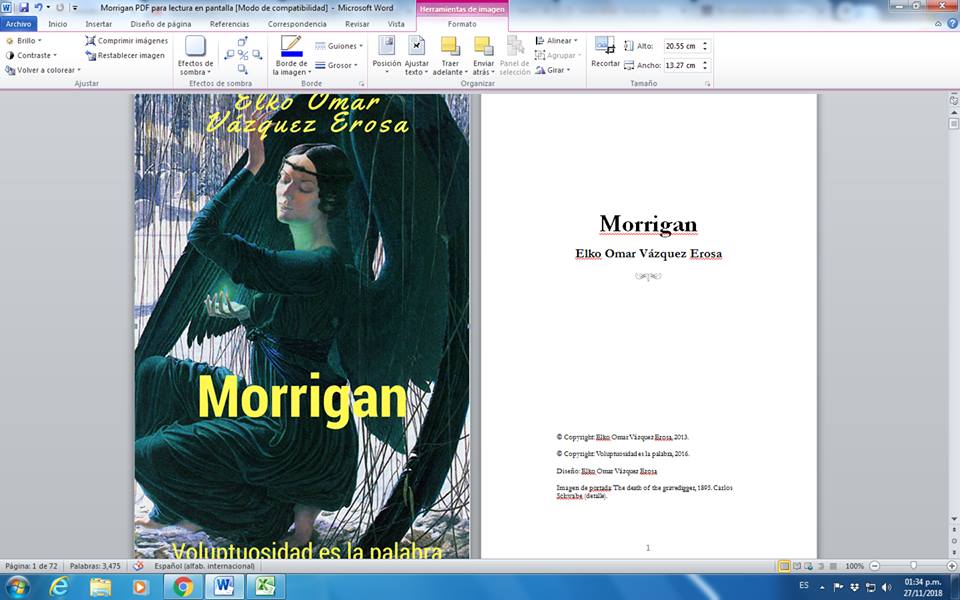960x600 pixels.
Task: Open Efectos de sombra gallery
Action: pyautogui.click(x=195, y=55)
